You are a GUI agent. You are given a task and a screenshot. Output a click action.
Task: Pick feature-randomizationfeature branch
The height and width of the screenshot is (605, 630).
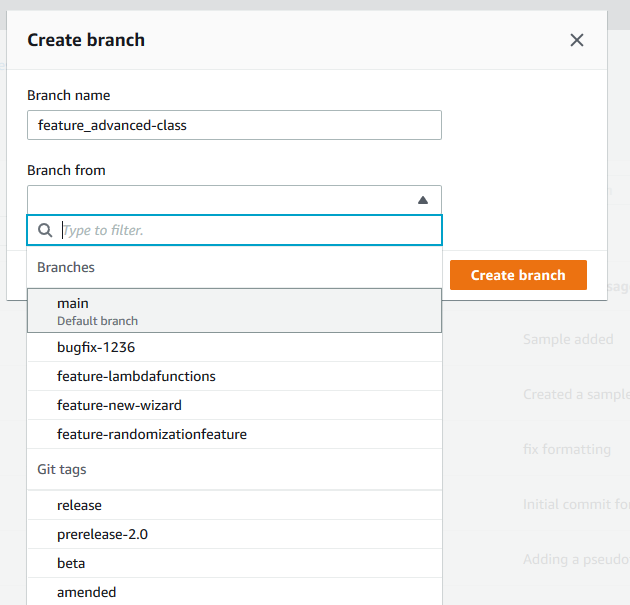coord(234,434)
